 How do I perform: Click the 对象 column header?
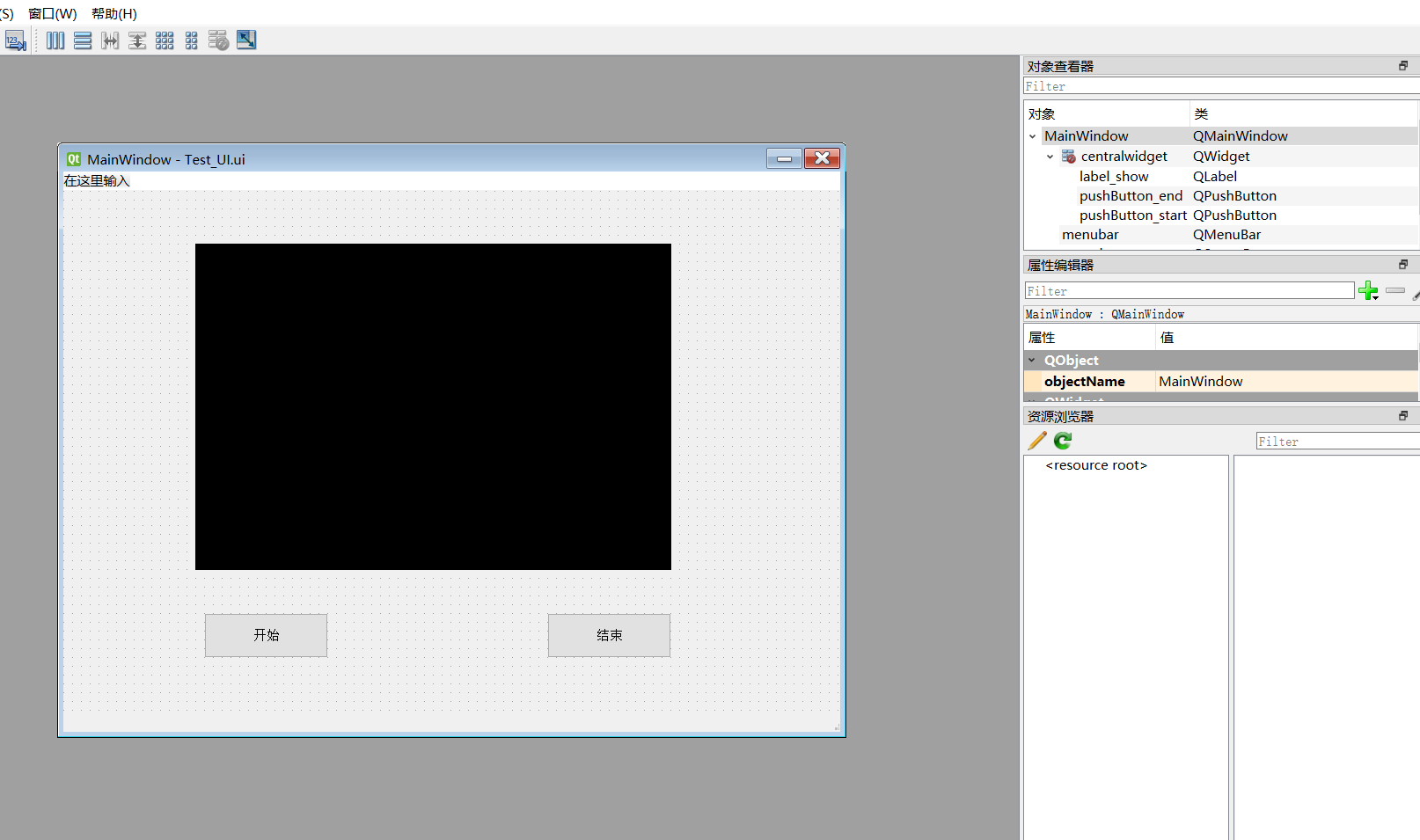pos(1107,113)
